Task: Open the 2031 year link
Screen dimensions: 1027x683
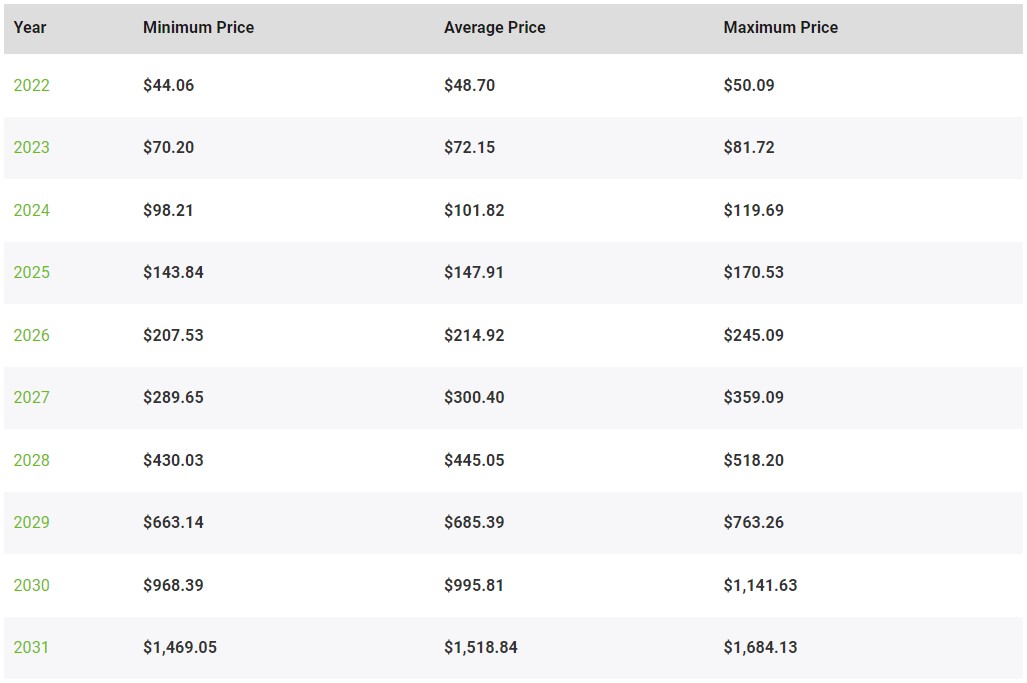Action: [x=31, y=648]
